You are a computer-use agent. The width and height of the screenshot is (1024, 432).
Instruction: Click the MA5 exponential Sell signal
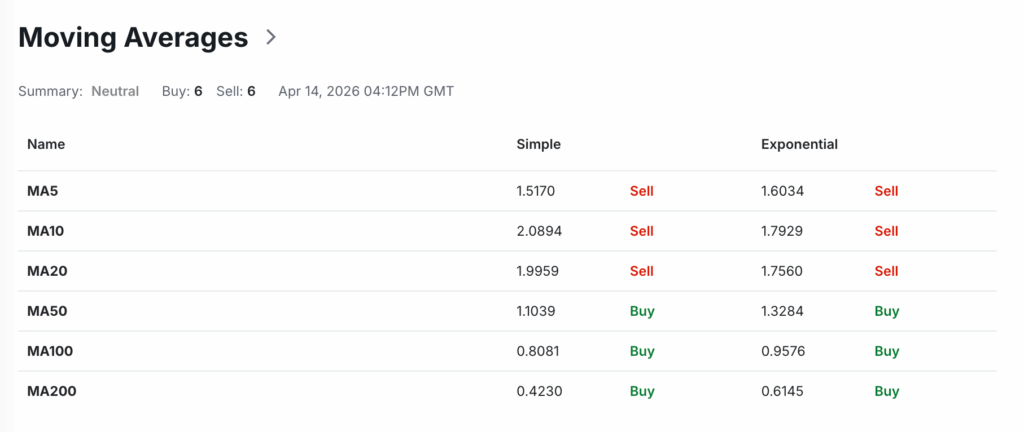click(886, 191)
